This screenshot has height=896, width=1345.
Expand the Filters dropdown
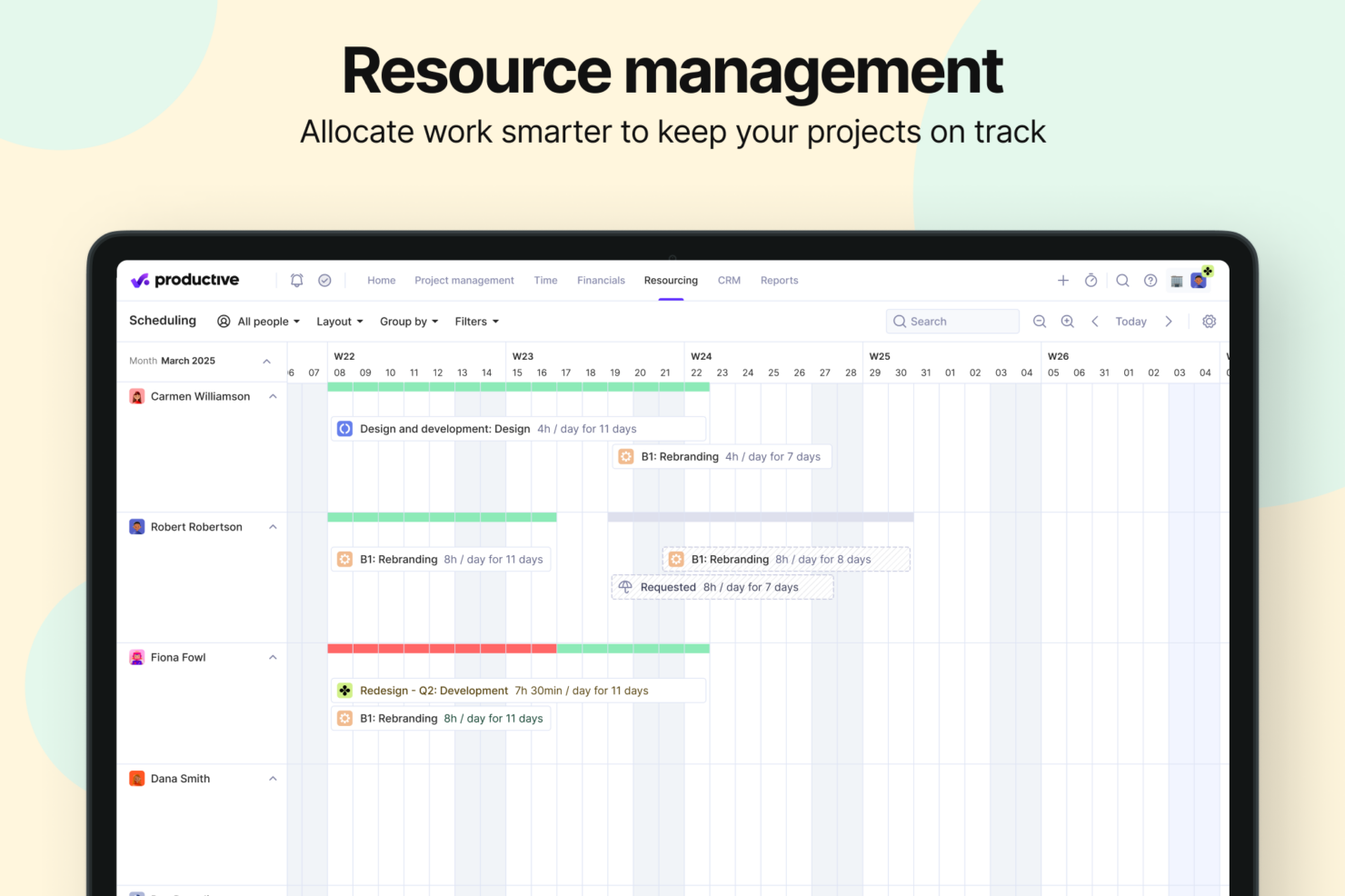476,322
